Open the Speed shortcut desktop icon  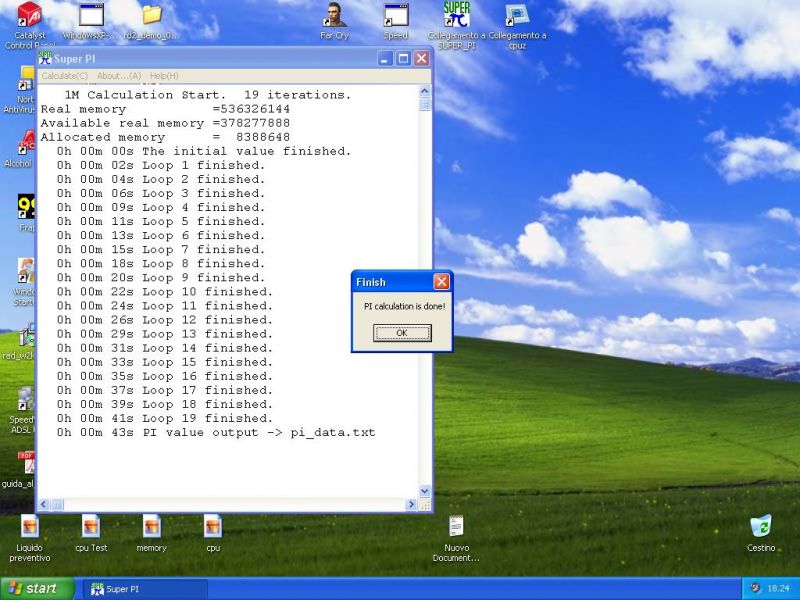395,14
